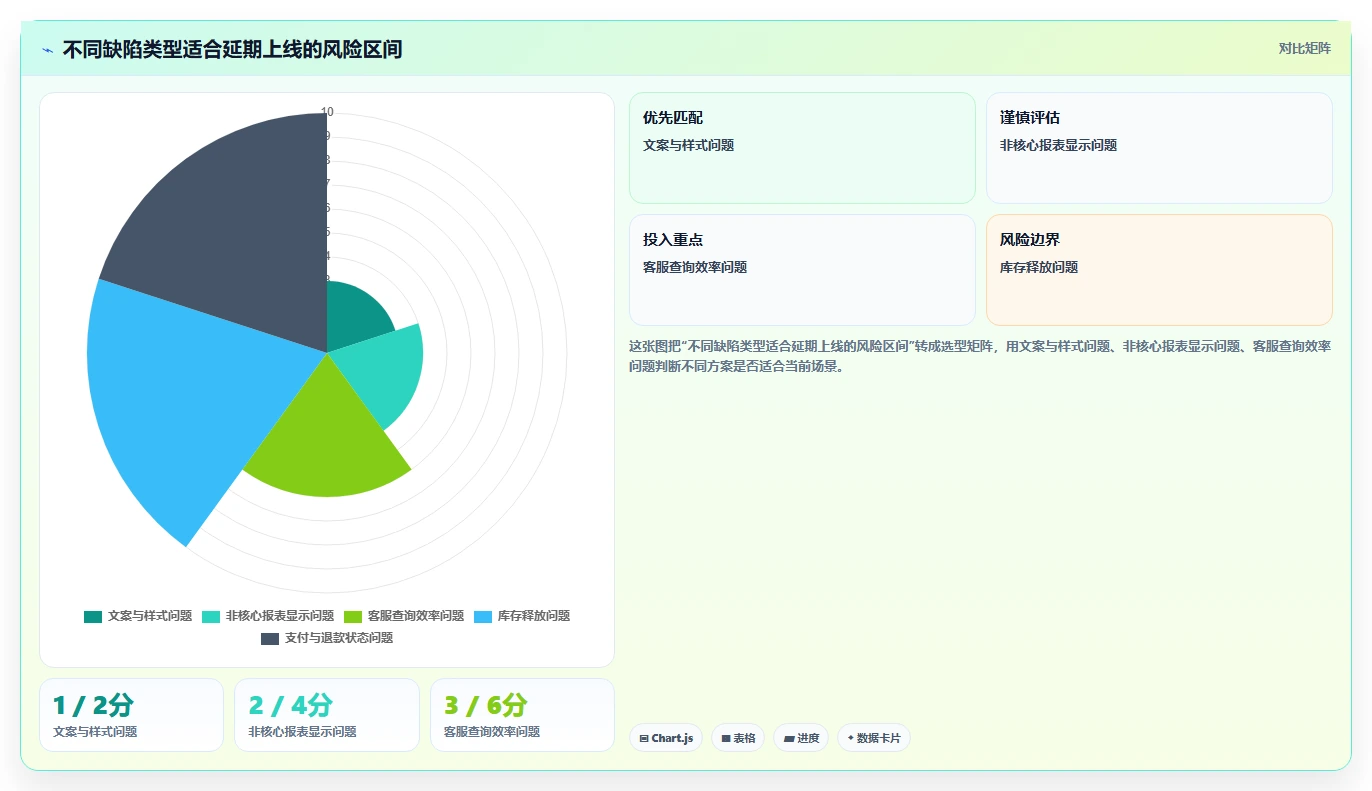Hide 文案与样式问题 via its legend label
1372x791 pixels.
click(150, 616)
